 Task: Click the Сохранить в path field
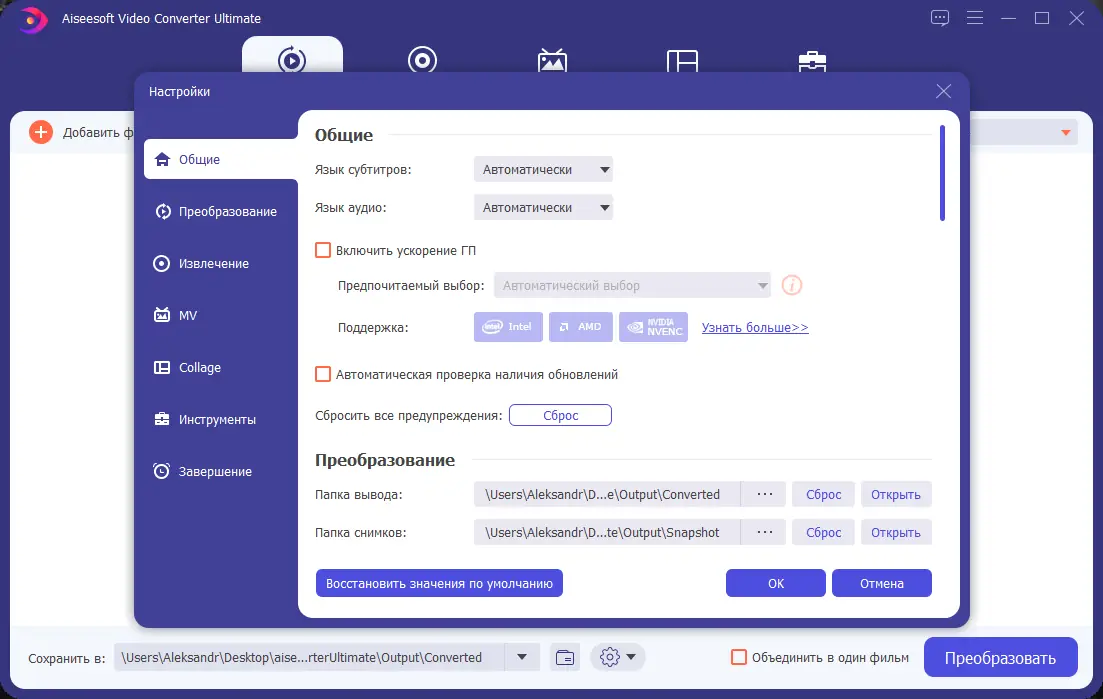[x=310, y=658]
